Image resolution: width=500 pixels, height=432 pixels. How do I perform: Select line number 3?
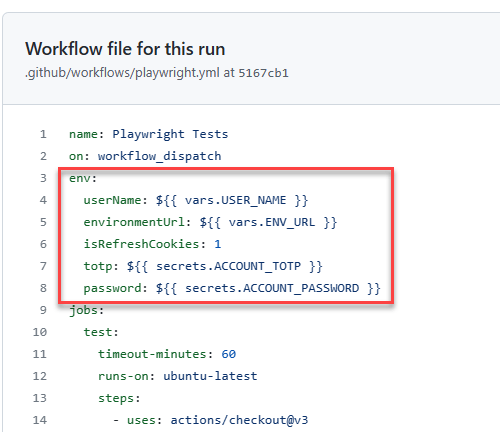click(43, 178)
